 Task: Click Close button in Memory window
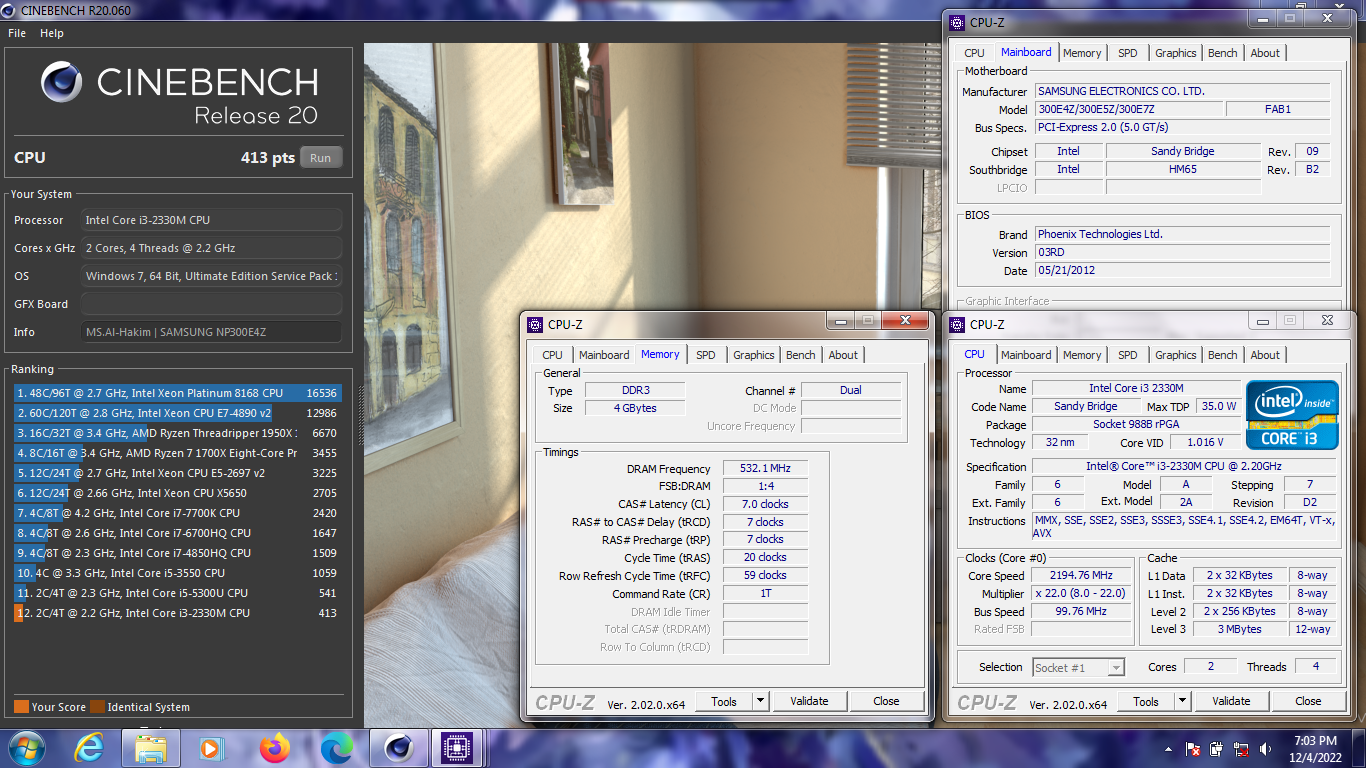886,701
